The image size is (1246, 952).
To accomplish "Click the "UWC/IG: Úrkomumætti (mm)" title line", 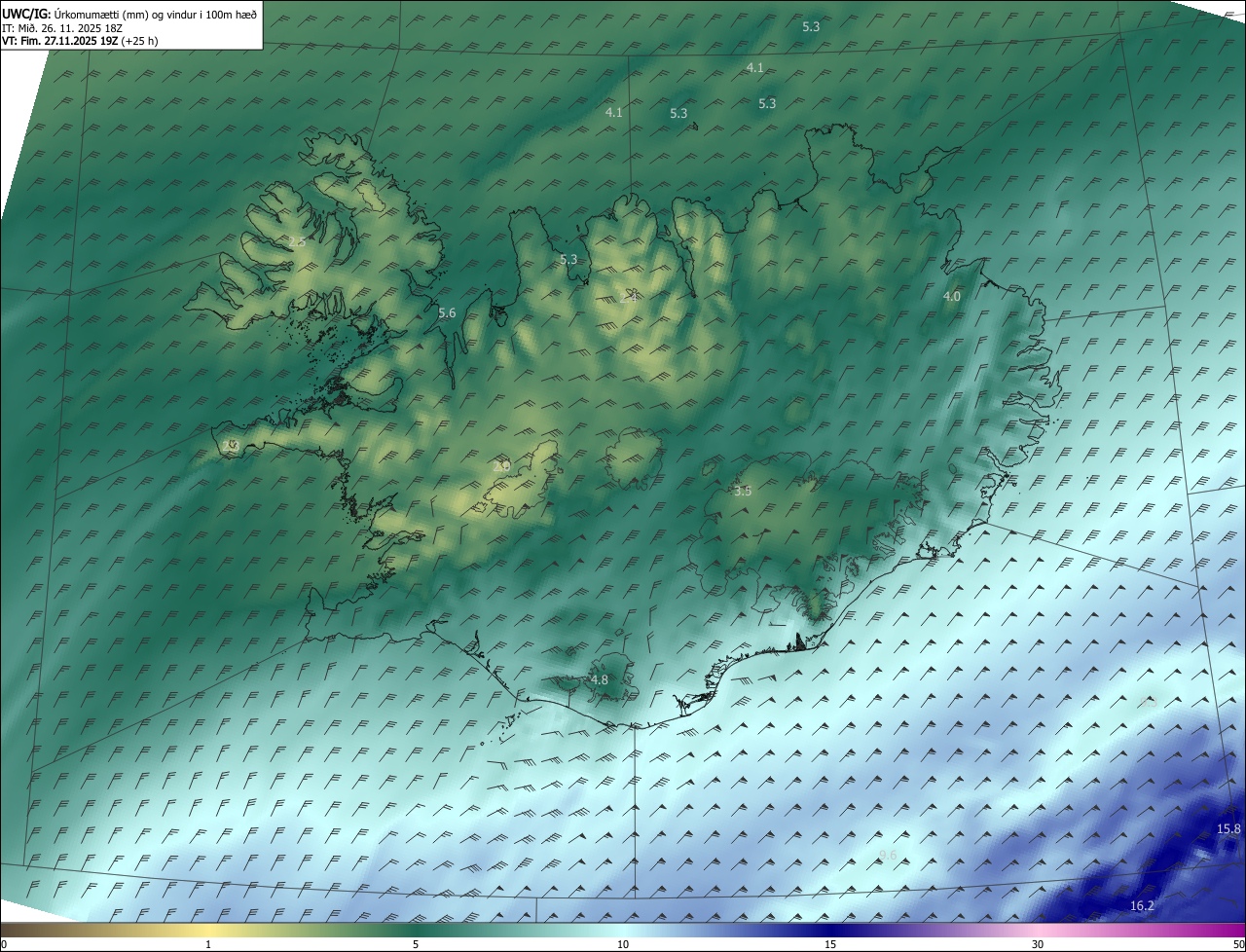I will 129,15.
